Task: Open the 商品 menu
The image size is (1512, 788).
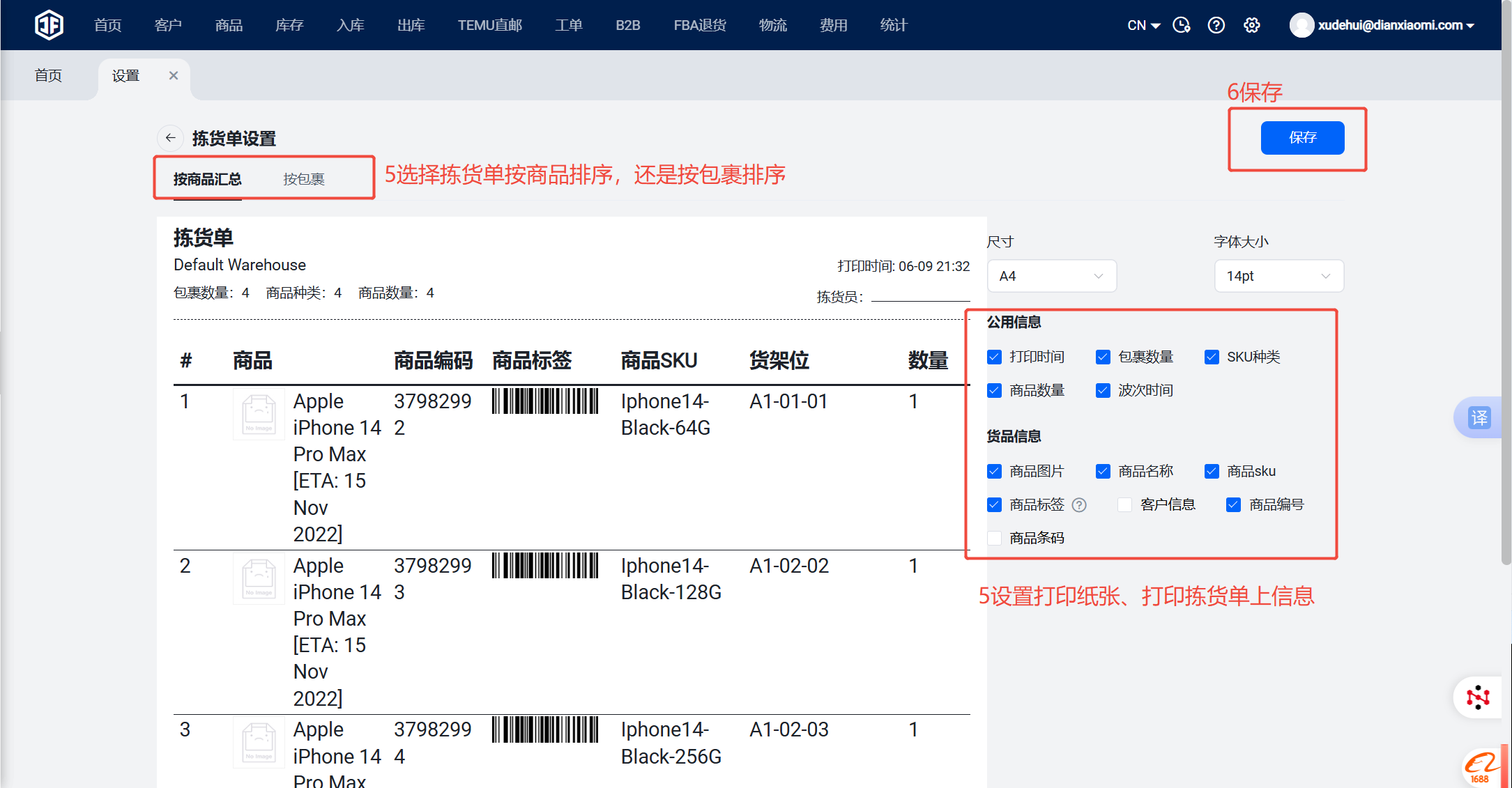Action: point(229,25)
